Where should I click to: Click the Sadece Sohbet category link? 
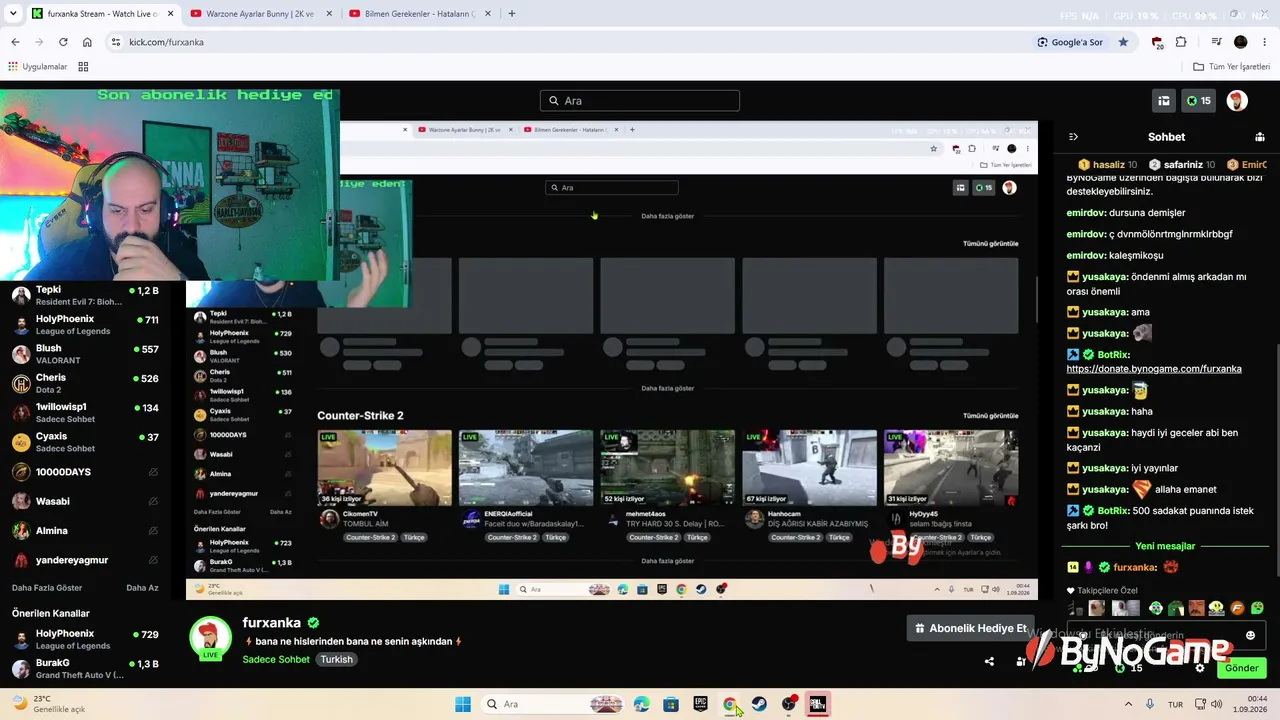click(x=276, y=660)
